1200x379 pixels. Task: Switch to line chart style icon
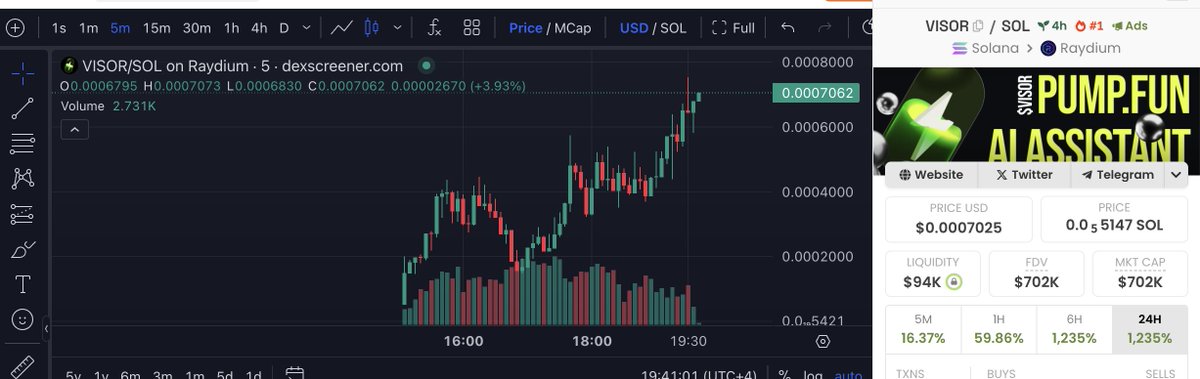(x=342, y=28)
